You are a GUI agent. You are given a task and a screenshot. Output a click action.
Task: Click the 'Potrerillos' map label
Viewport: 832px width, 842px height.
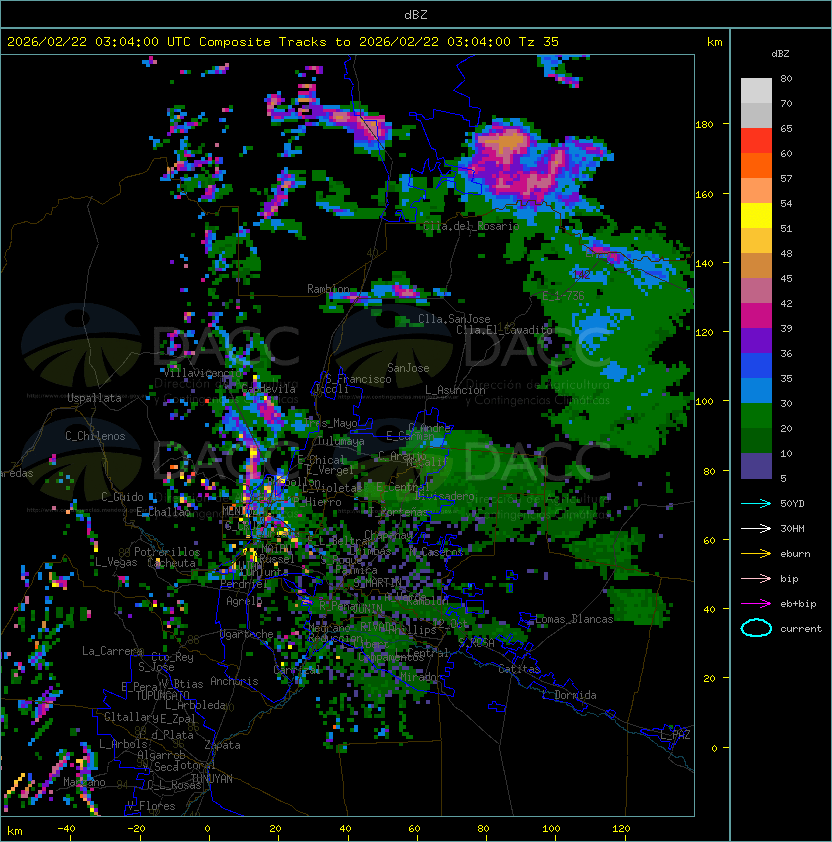(167, 552)
